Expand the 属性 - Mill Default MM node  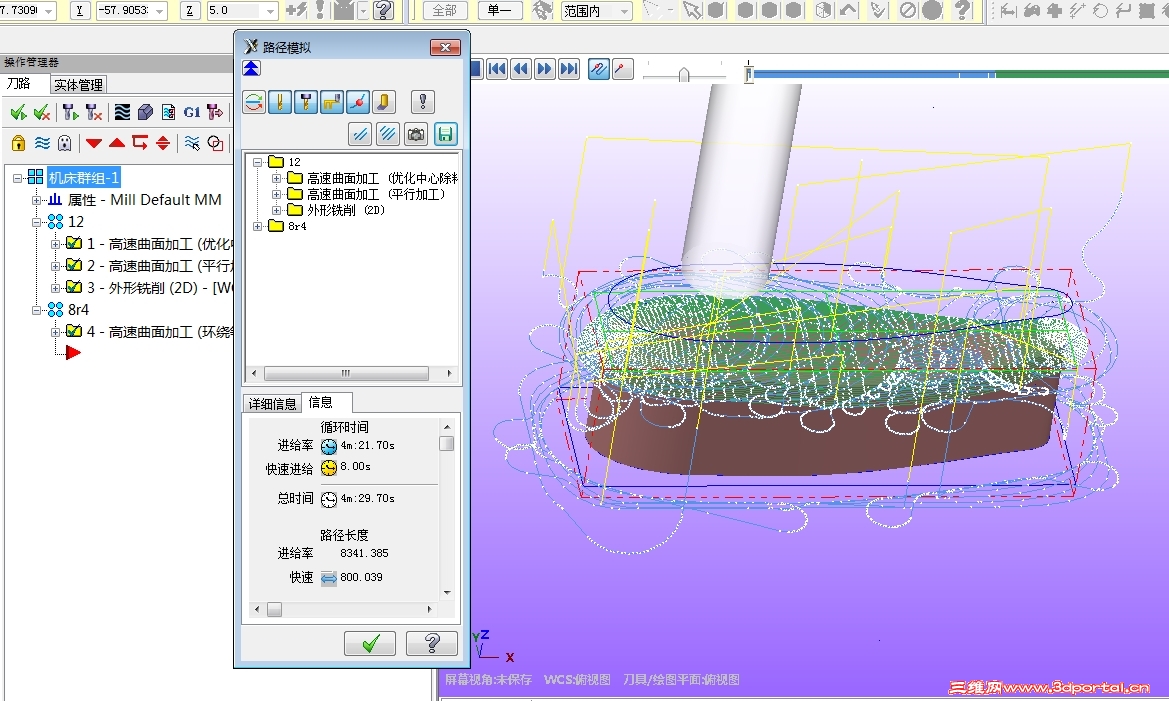pyautogui.click(x=36, y=200)
